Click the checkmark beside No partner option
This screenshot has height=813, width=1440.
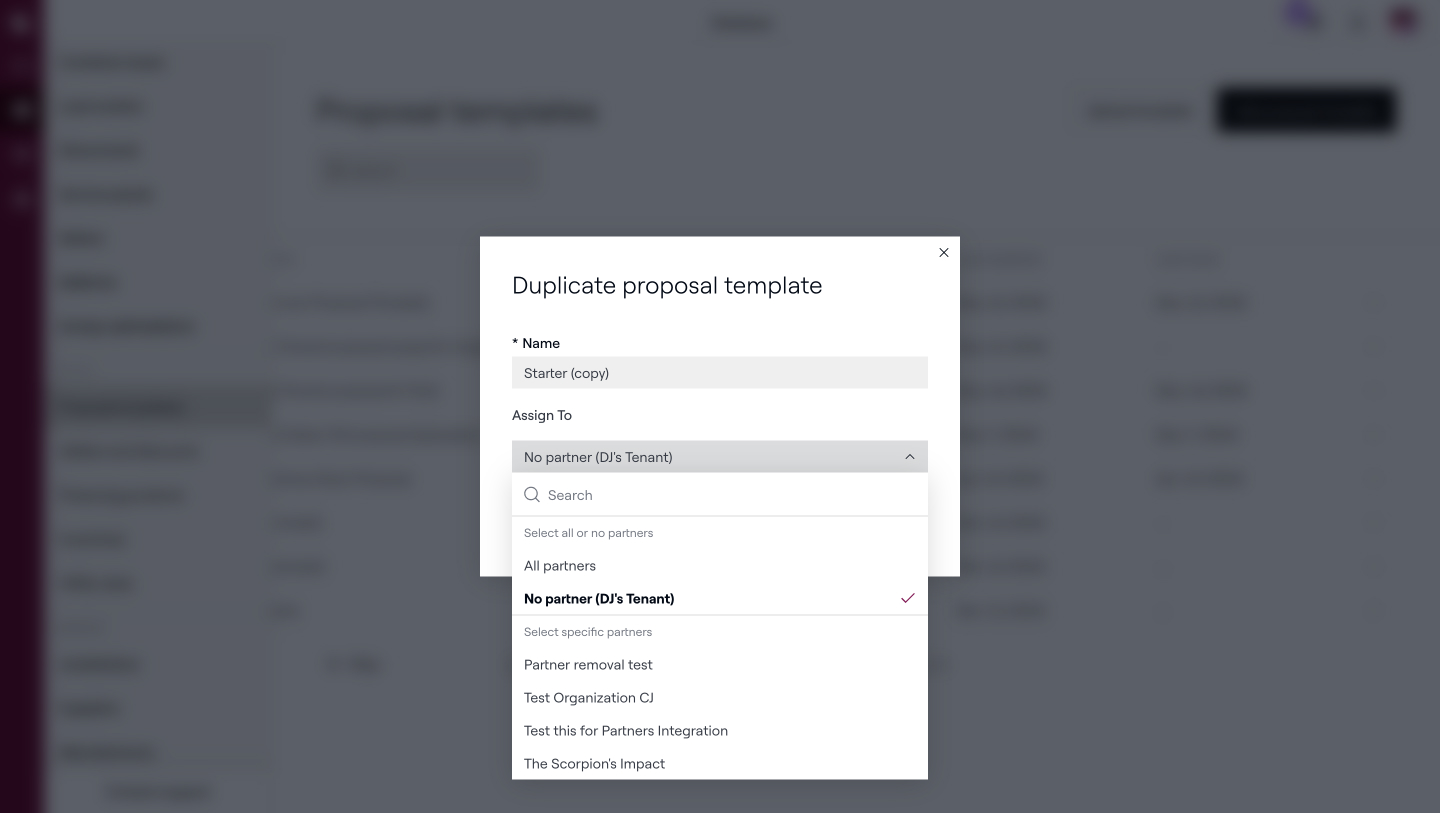click(x=907, y=599)
